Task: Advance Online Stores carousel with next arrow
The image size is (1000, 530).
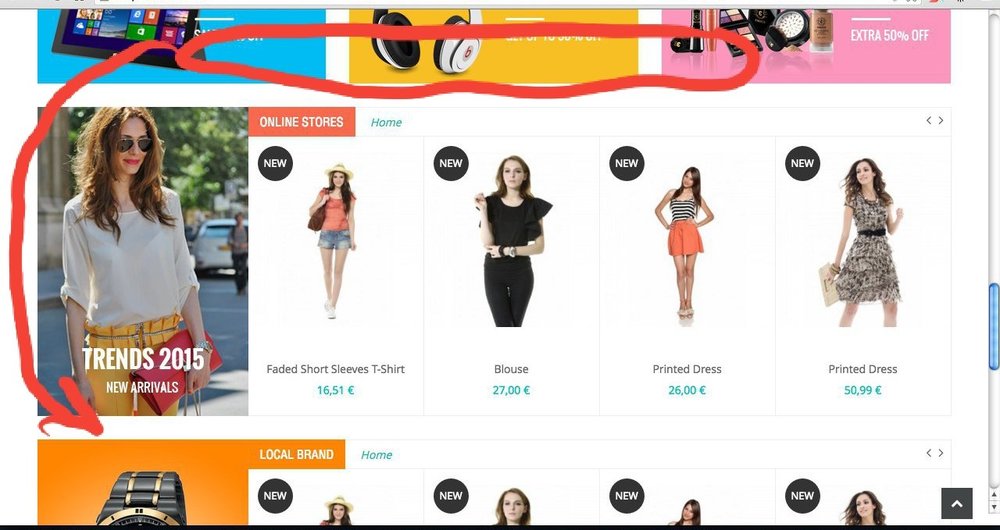Action: point(941,121)
